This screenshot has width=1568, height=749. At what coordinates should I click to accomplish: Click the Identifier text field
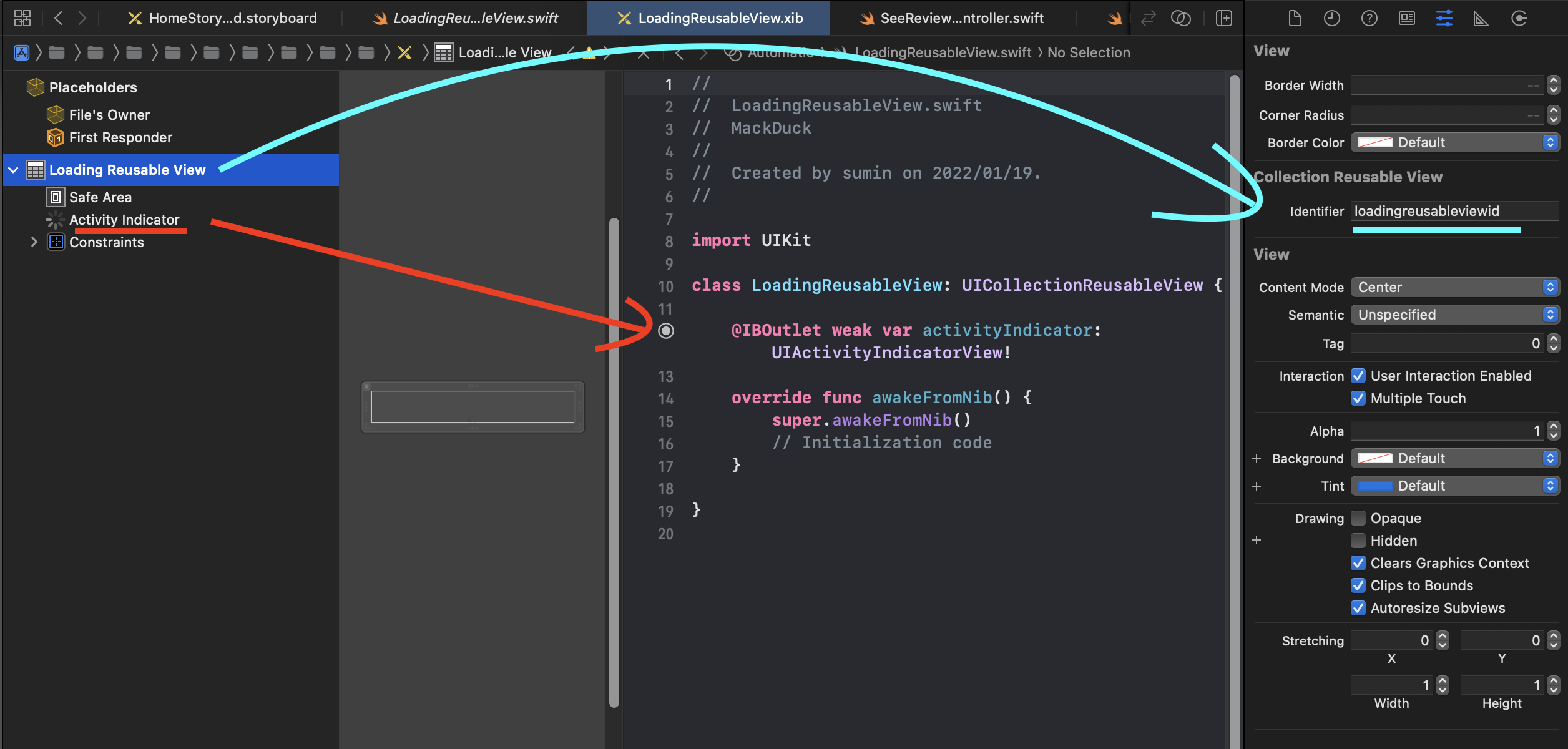click(x=1453, y=211)
